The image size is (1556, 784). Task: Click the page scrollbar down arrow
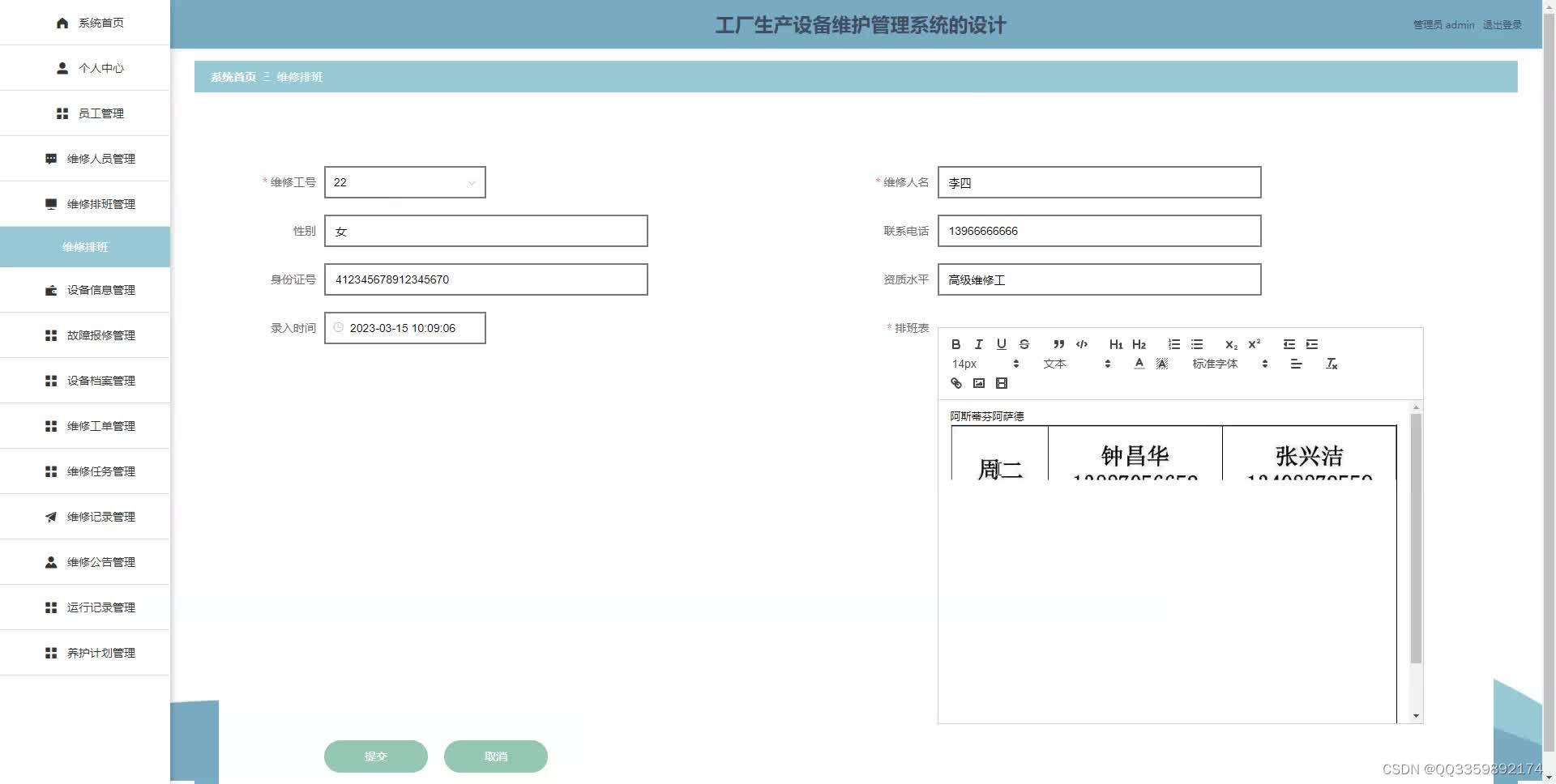tap(1549, 778)
